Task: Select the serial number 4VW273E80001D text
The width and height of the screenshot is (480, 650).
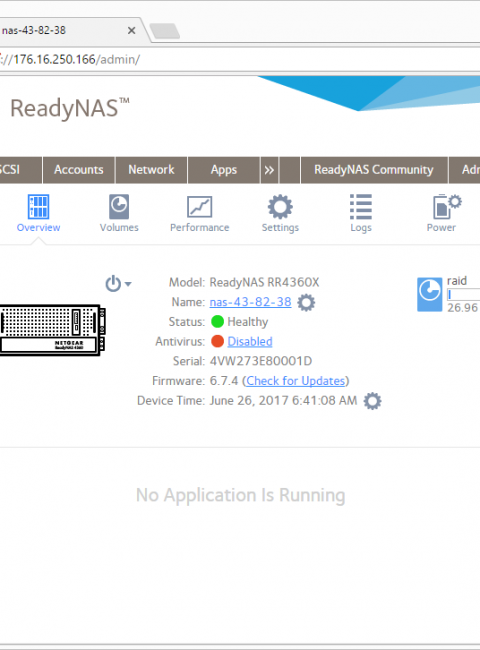Action: point(261,361)
